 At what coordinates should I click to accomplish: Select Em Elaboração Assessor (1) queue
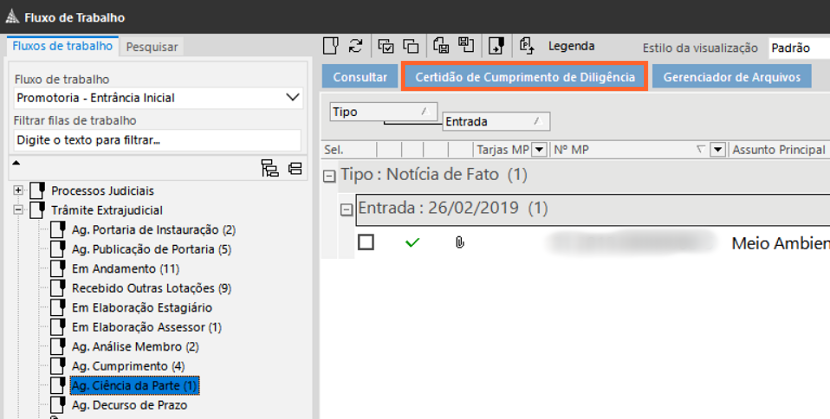[x=147, y=327]
